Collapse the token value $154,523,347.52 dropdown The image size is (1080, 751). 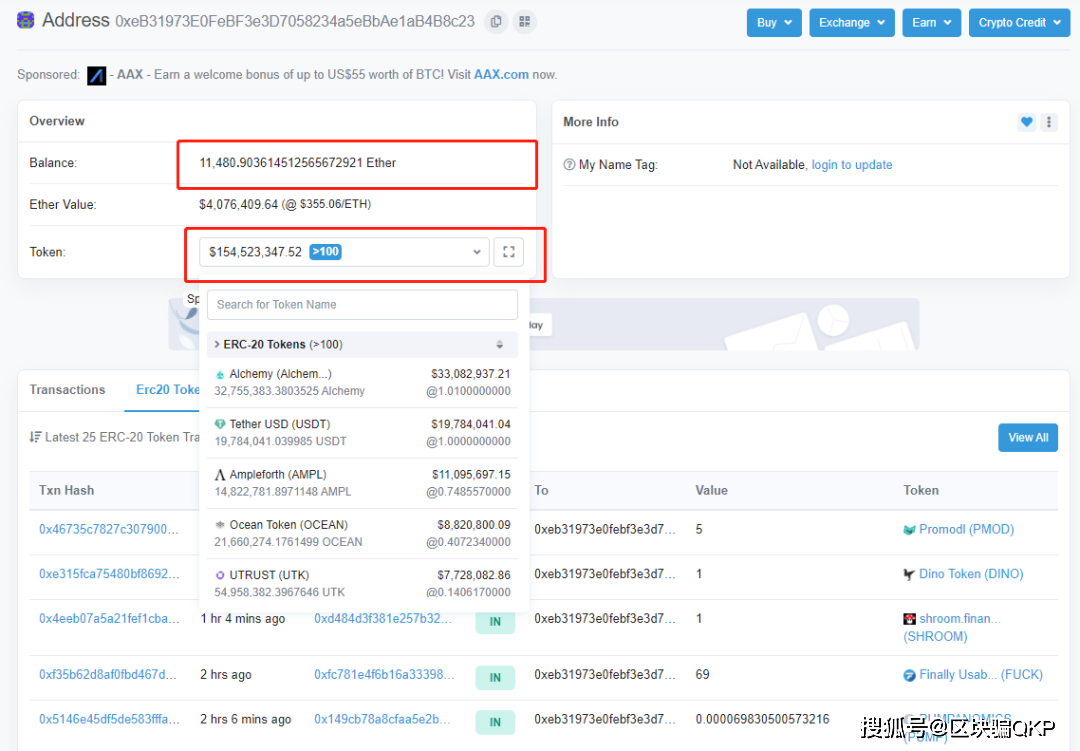coord(344,252)
